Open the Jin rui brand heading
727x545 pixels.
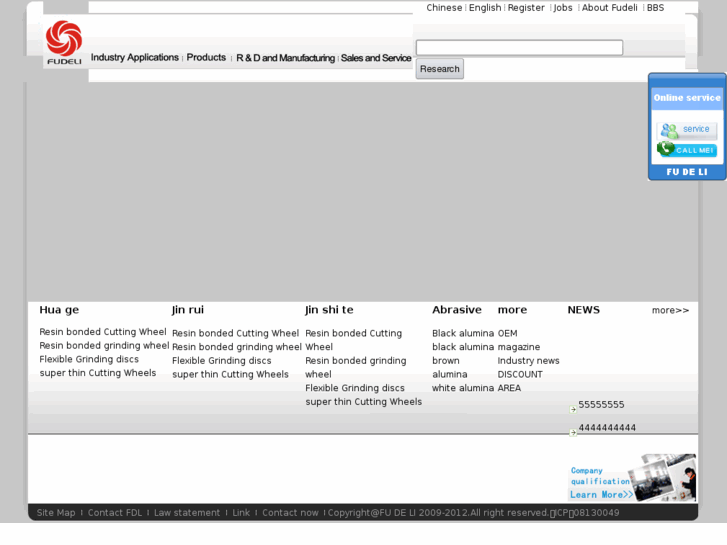(187, 310)
